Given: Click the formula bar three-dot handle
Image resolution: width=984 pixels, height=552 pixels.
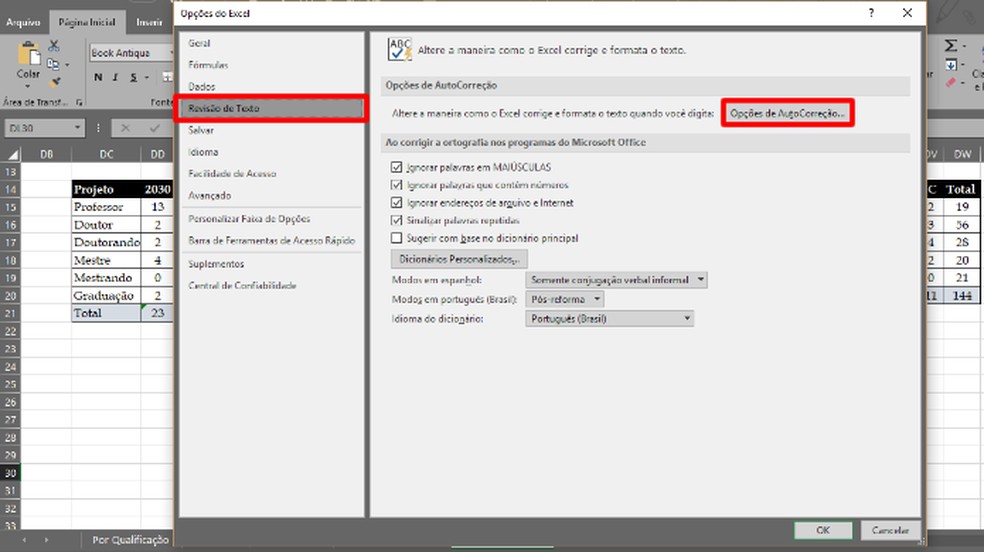Looking at the screenshot, I should (x=98, y=128).
